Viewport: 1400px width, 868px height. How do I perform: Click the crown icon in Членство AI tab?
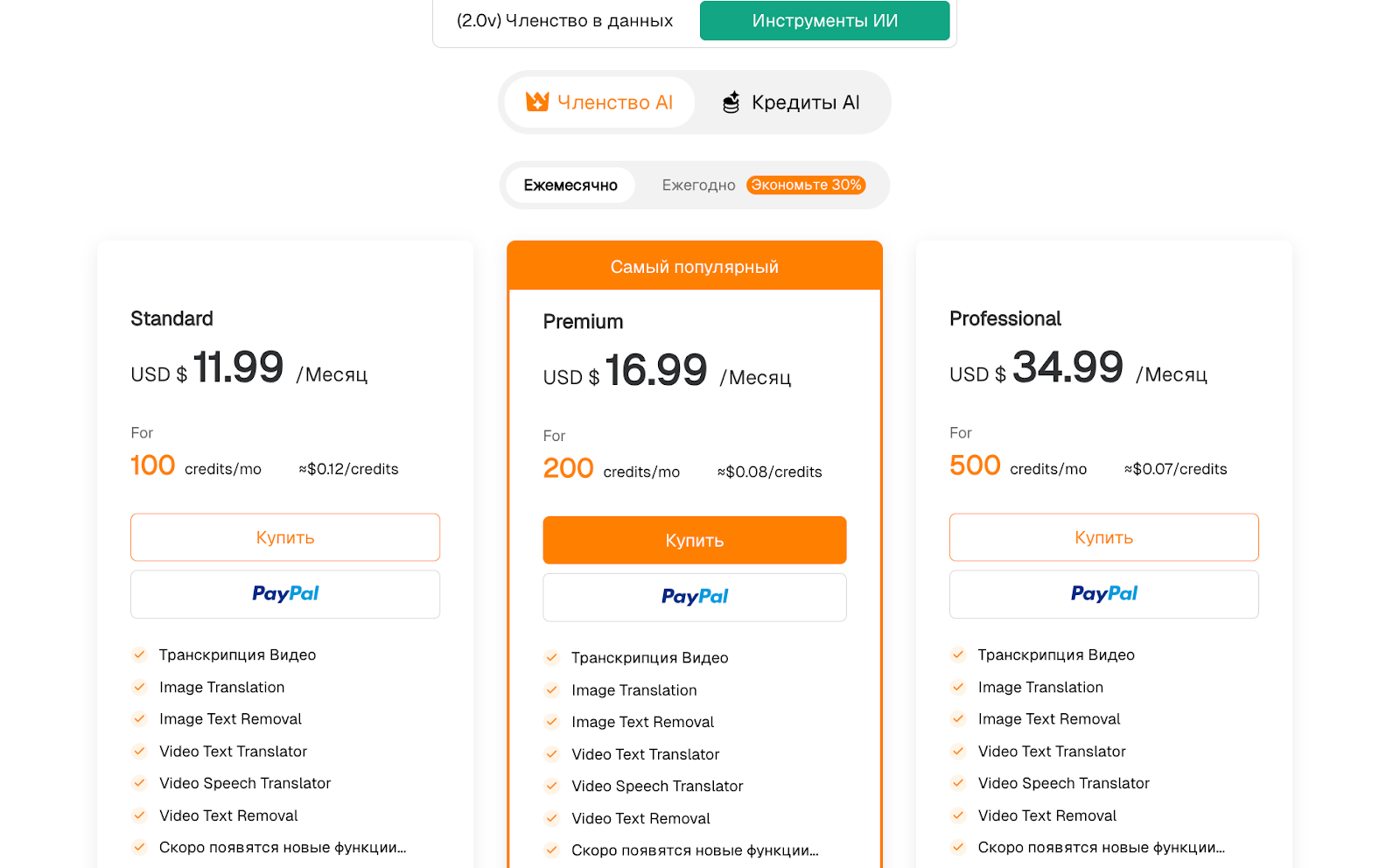[537, 102]
